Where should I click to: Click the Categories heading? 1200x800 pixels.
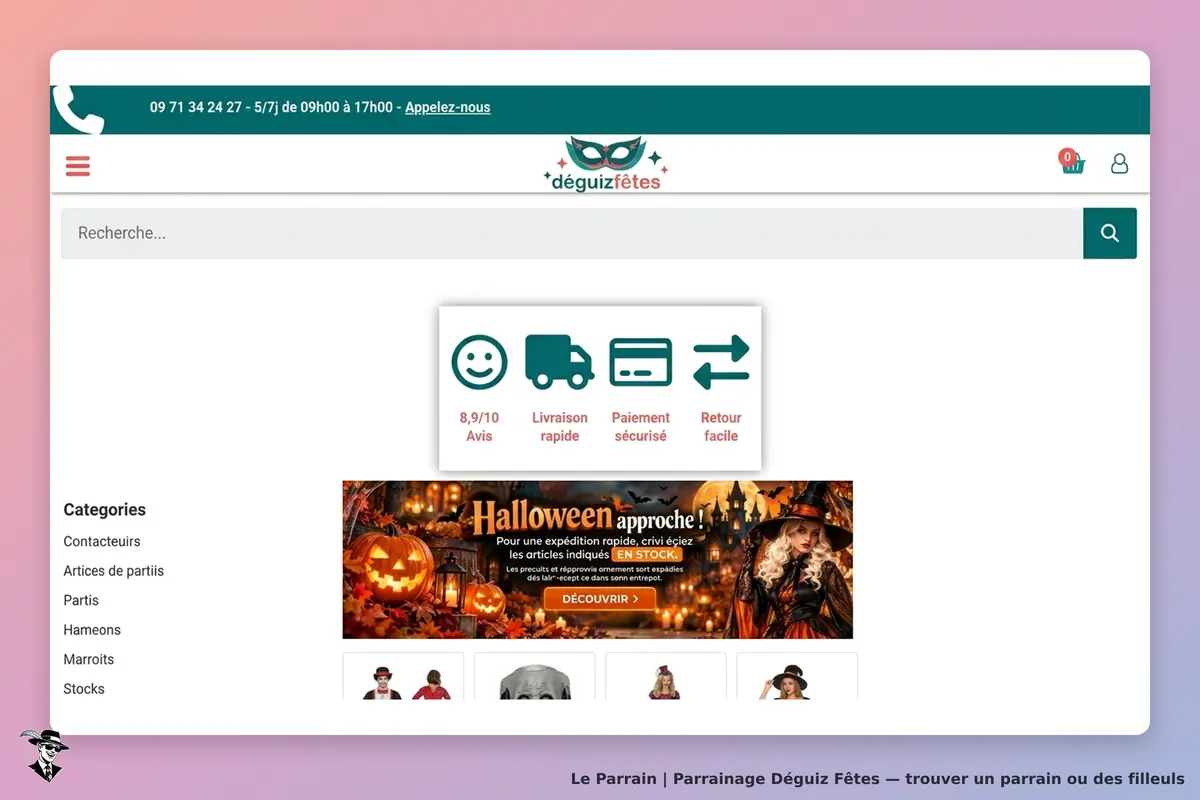pyautogui.click(x=105, y=510)
